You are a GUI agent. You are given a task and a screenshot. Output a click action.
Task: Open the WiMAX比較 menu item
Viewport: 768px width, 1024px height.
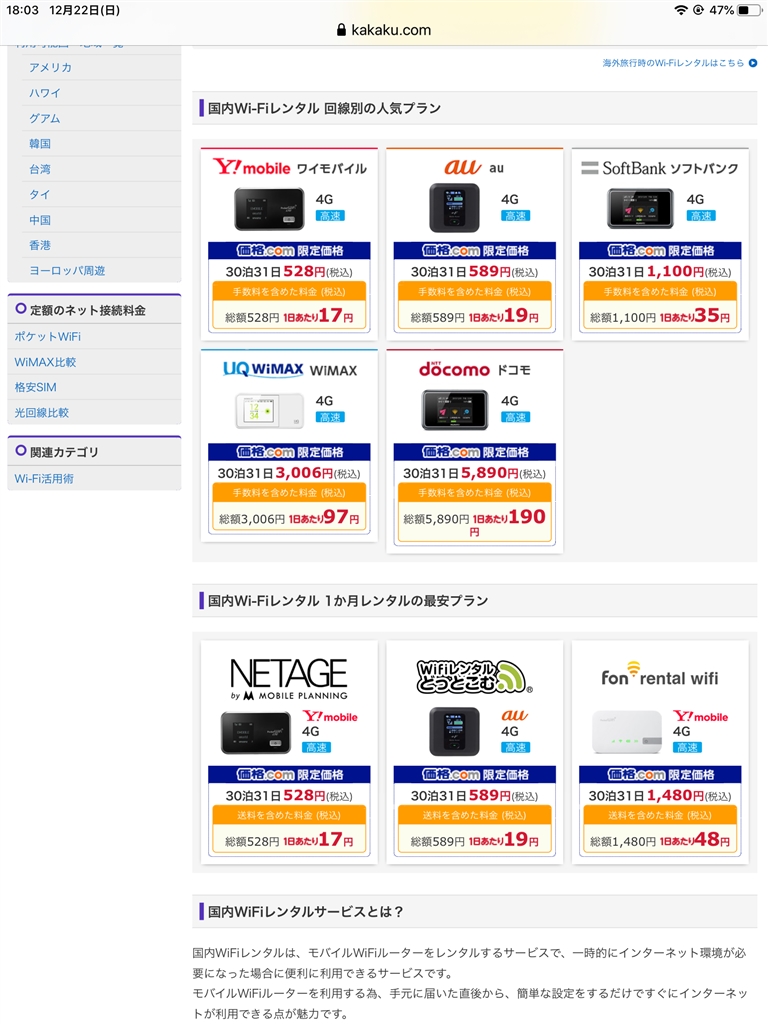45,362
